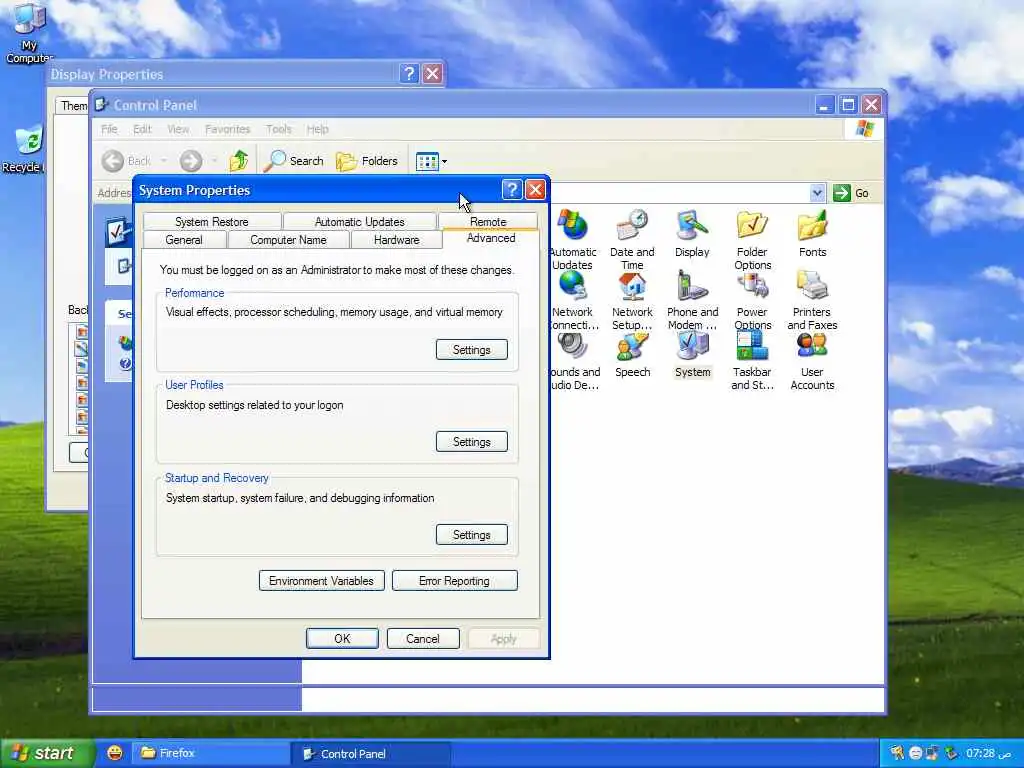Open Automatic Updates icon in Control Panel
This screenshot has width=1024, height=768.
(x=573, y=239)
